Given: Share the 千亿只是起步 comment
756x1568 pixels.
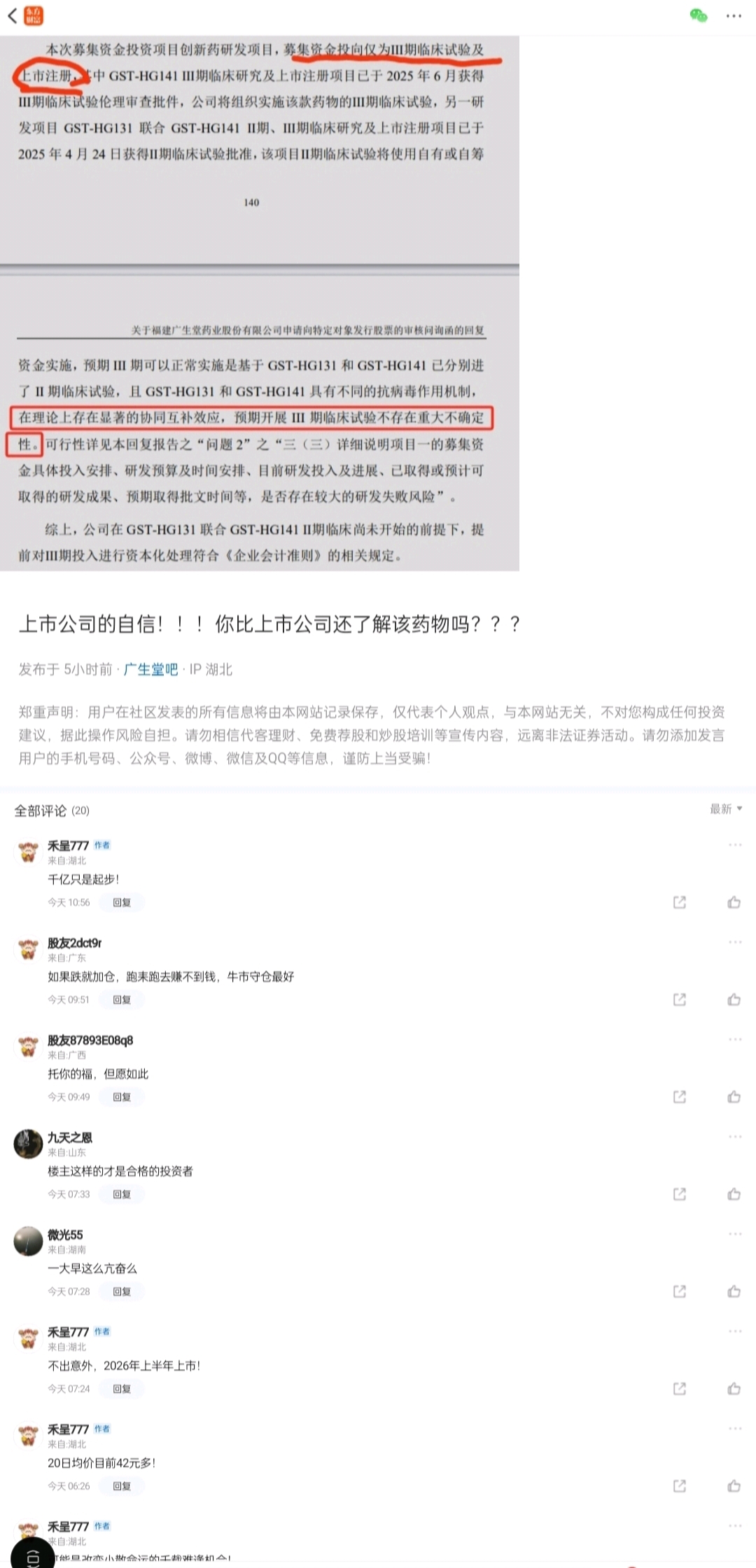Looking at the screenshot, I should coord(679,902).
